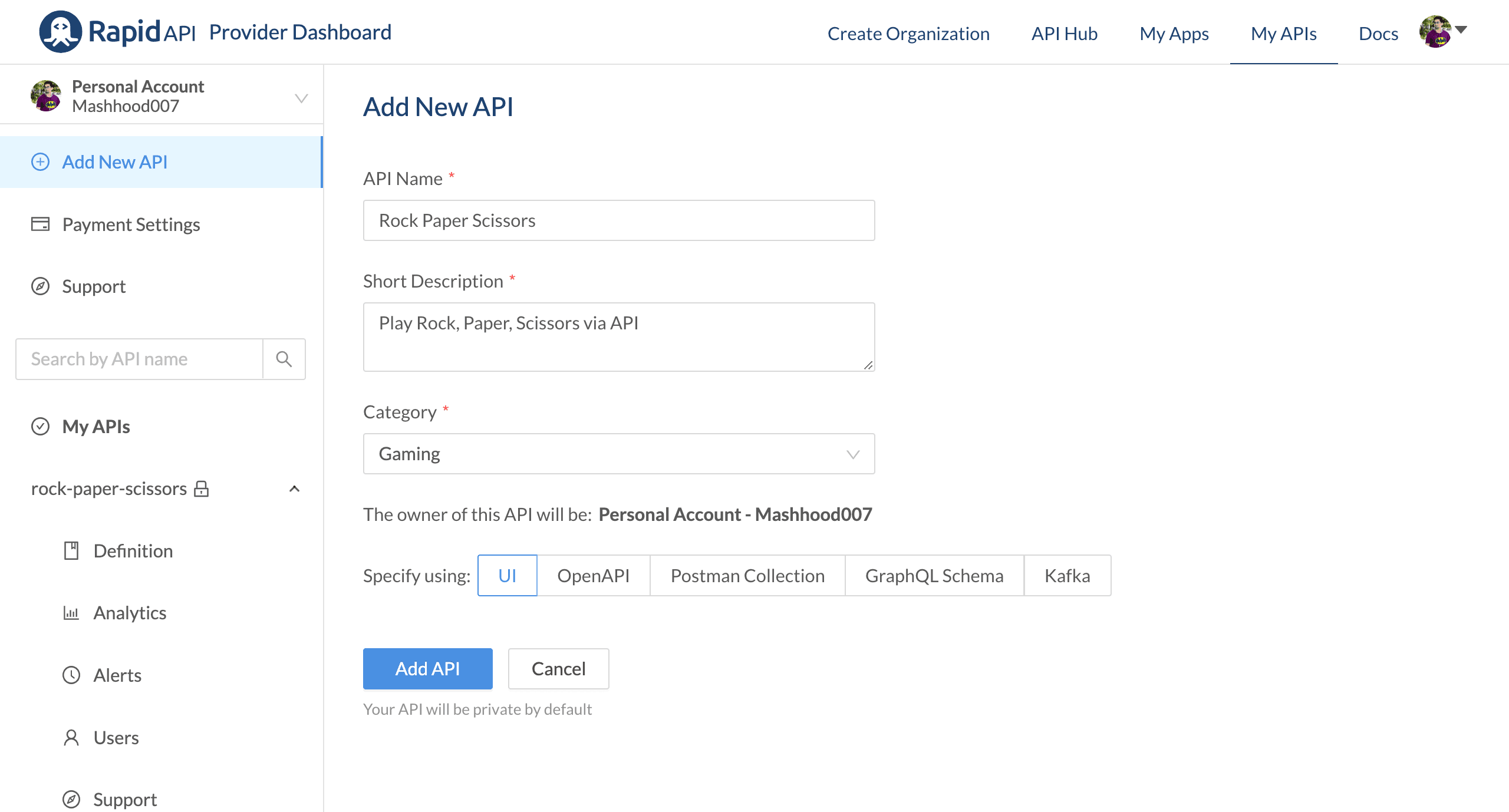
Task: Click the Definition book icon
Action: 71,550
